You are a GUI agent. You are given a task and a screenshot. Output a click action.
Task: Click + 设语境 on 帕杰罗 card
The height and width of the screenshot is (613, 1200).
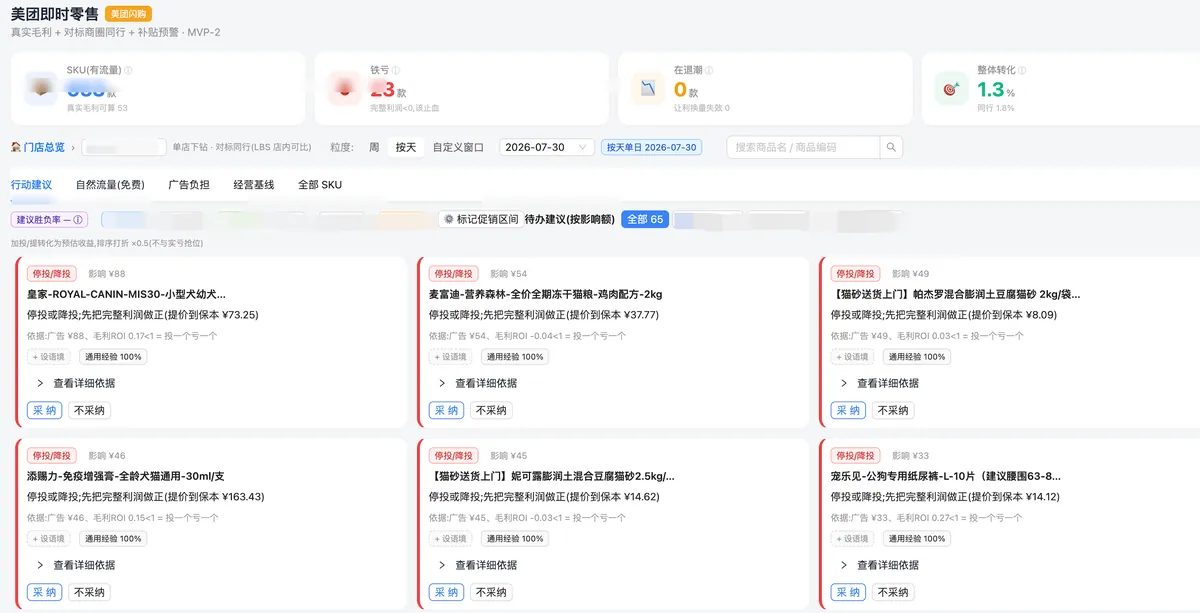tap(854, 357)
